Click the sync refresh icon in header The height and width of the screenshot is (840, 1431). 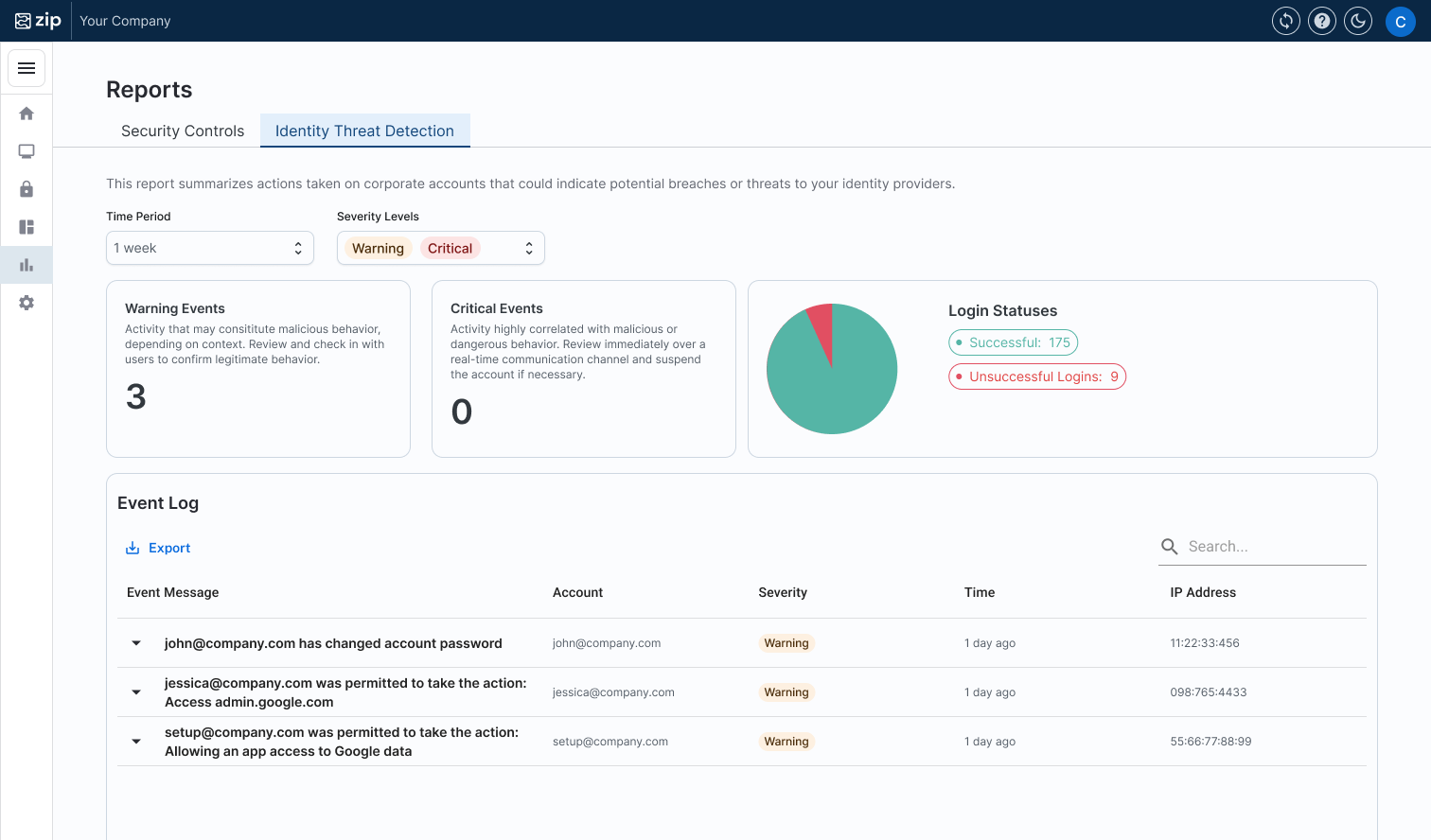click(x=1286, y=21)
